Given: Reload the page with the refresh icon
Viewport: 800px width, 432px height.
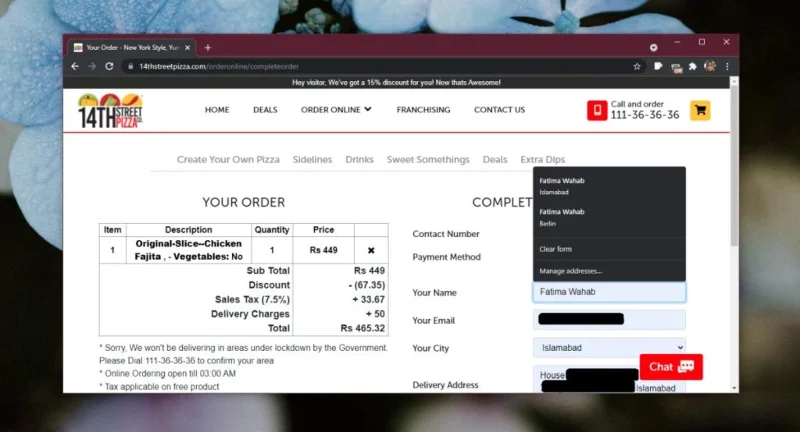Looking at the screenshot, I should [109, 66].
